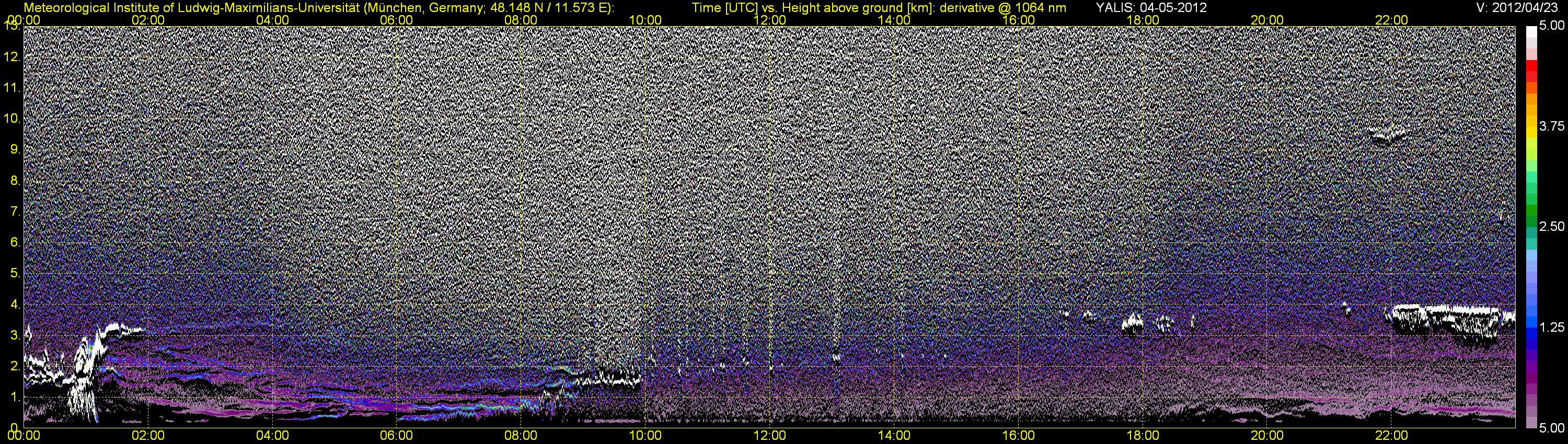Select the "V: 2012/04/23" version label
The width and height of the screenshot is (1568, 444).
[1516, 8]
